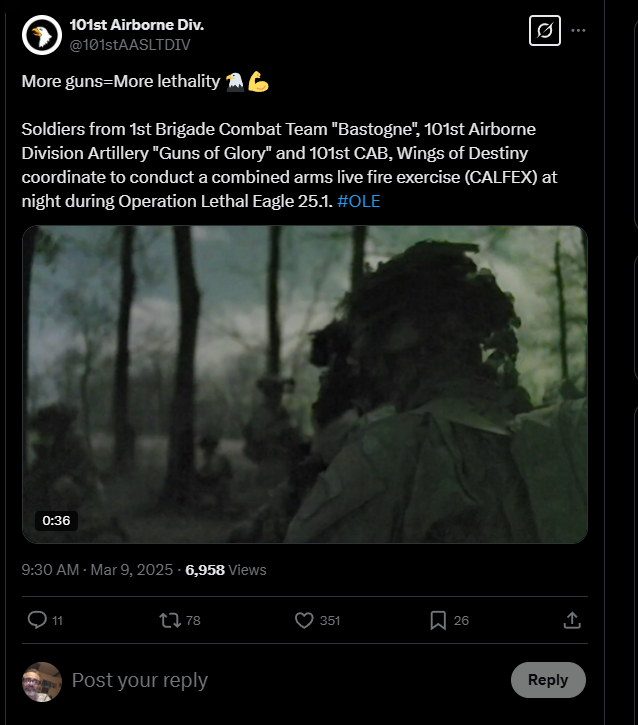
Task: Click the 0:36 video duration badge
Action: pos(56,521)
